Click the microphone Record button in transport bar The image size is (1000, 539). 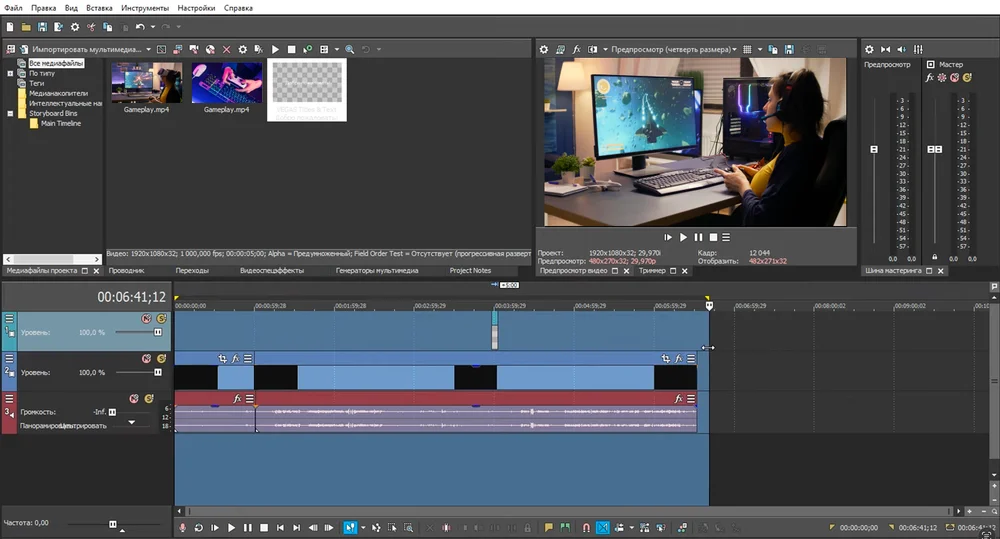pos(182,527)
